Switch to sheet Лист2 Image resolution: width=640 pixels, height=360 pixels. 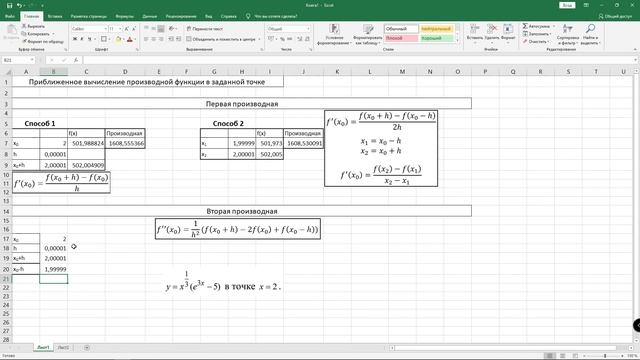point(63,348)
